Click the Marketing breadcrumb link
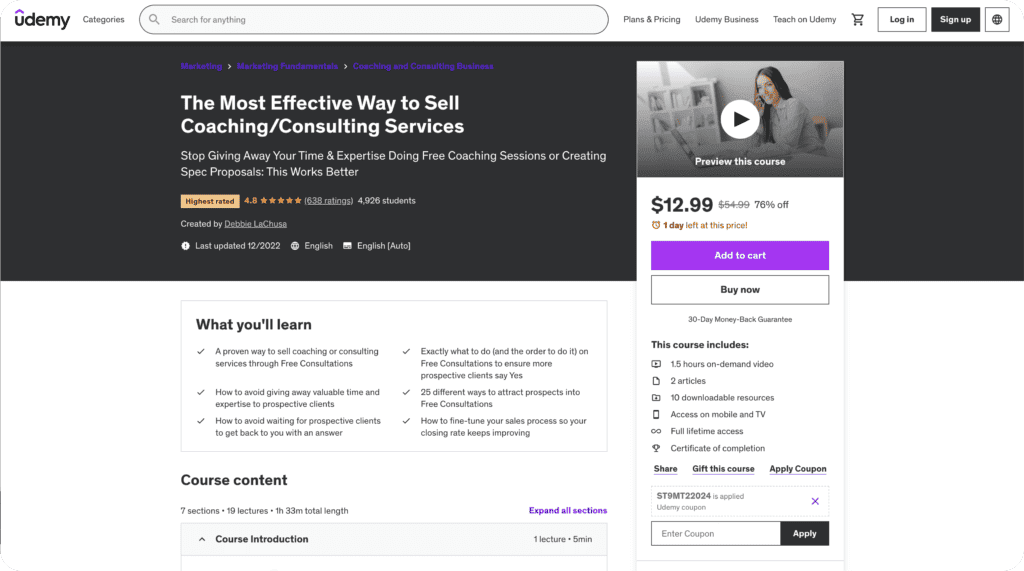This screenshot has height=571, width=1024. [x=201, y=66]
